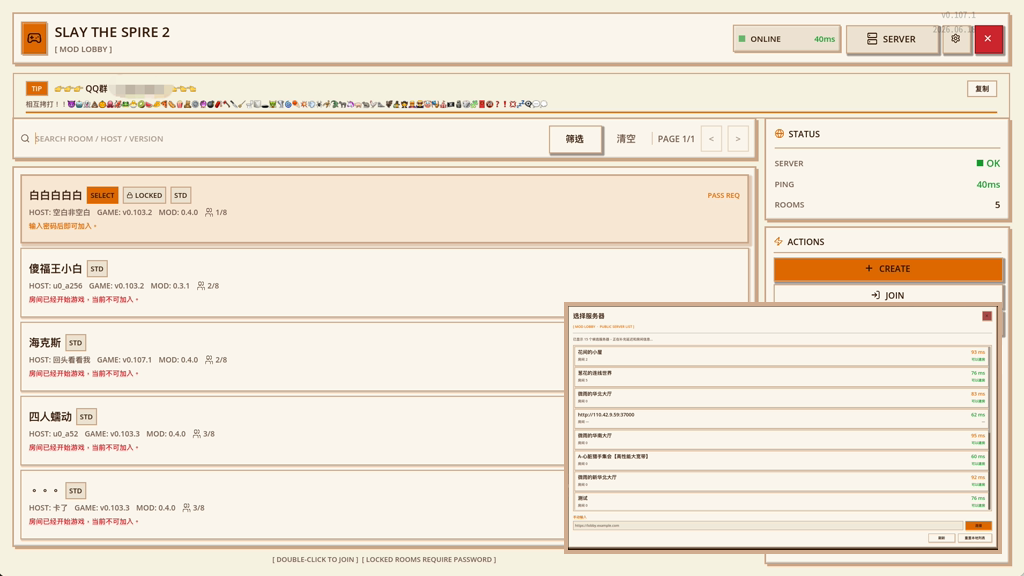The height and width of the screenshot is (576, 1024).
Task: Click the orange game controller logo icon
Action: 34,39
